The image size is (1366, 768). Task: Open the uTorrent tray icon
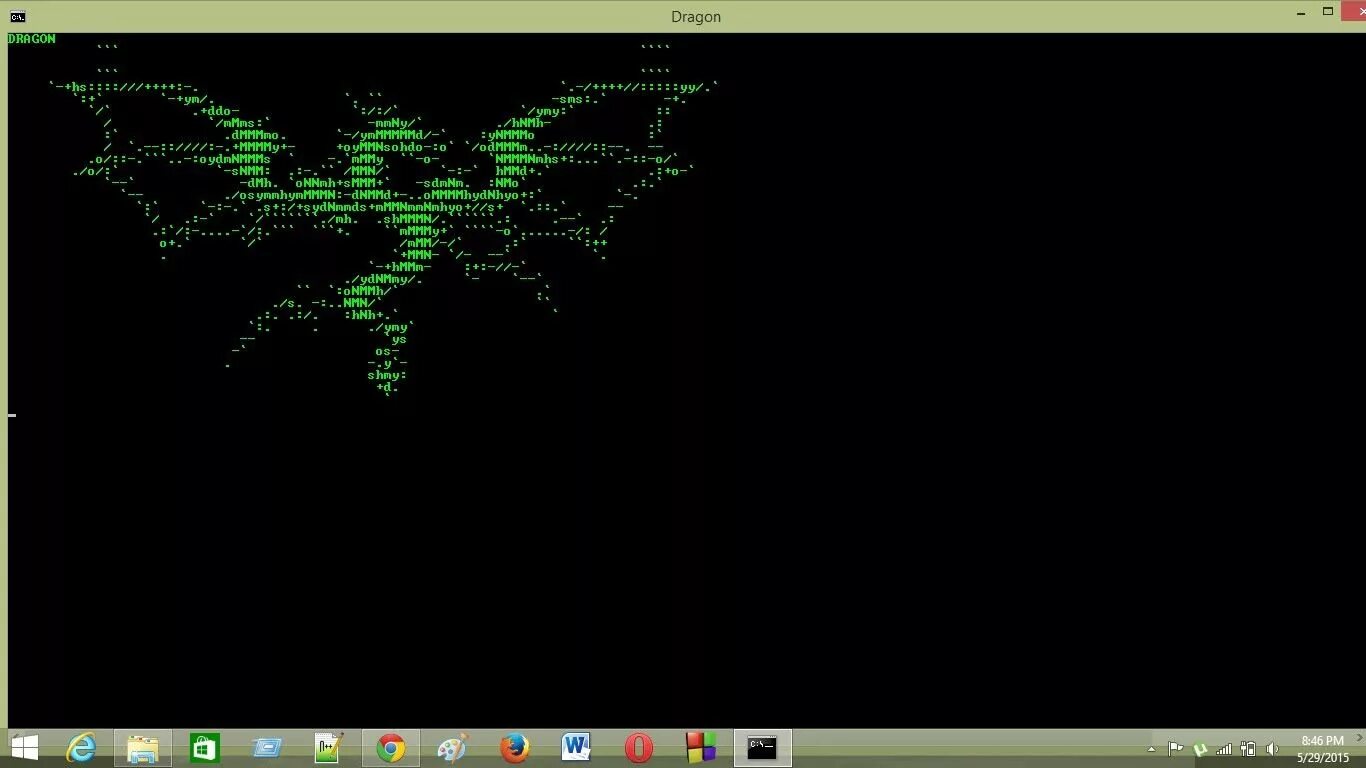tap(1200, 748)
